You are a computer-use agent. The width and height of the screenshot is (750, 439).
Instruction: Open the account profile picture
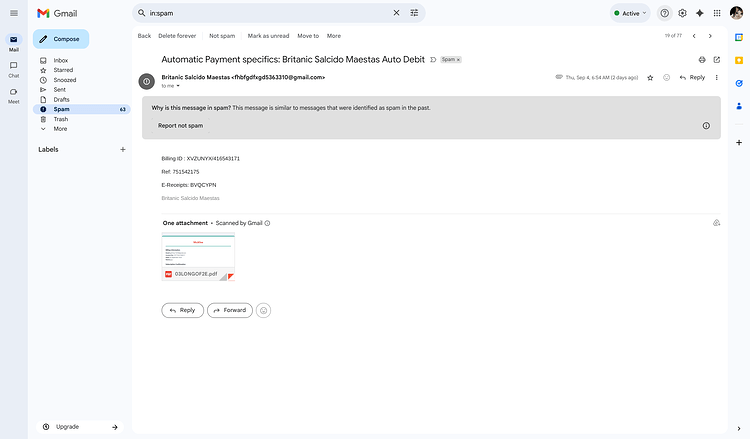tap(737, 13)
